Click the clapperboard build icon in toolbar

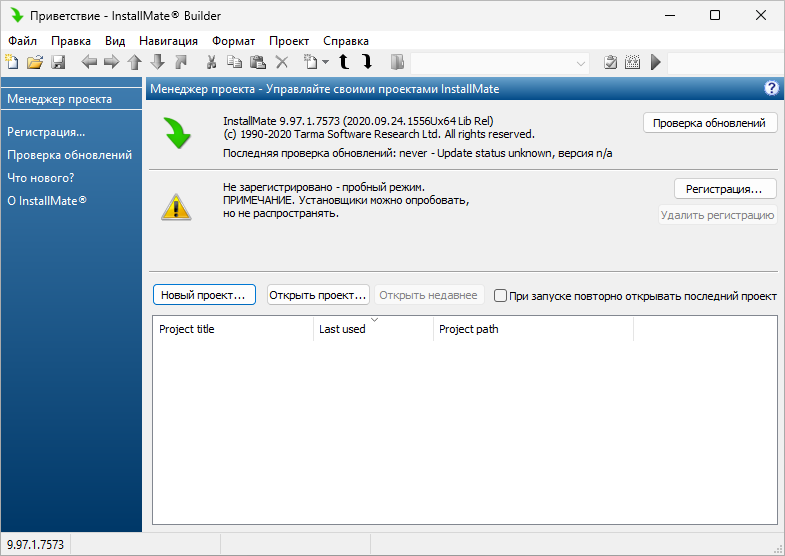click(633, 62)
